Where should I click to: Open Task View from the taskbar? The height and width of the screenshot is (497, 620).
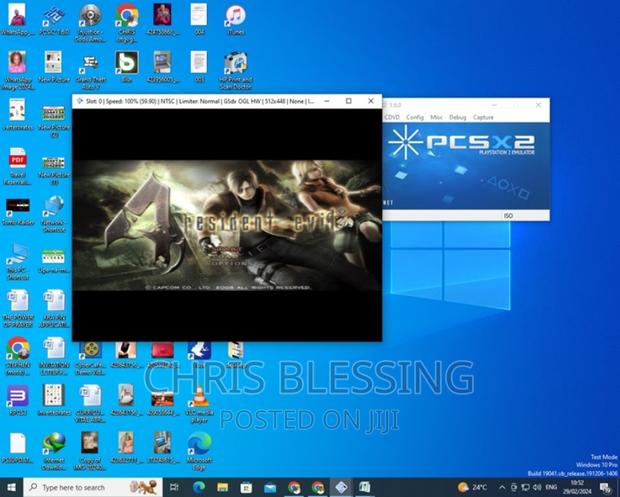coord(175,487)
